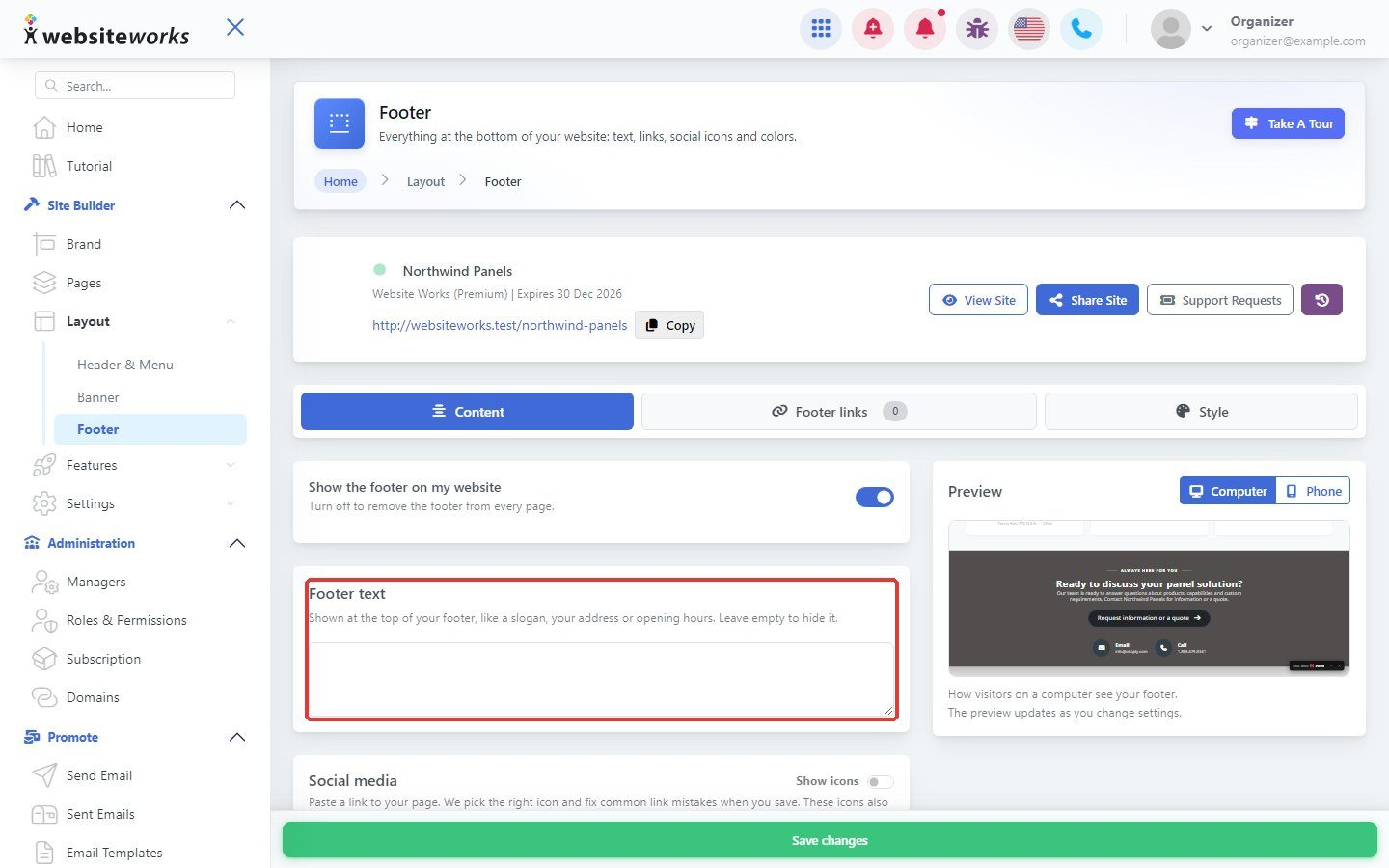This screenshot has height=868, width=1389.
Task: Toggle Show the footer on my website
Action: coord(875,497)
